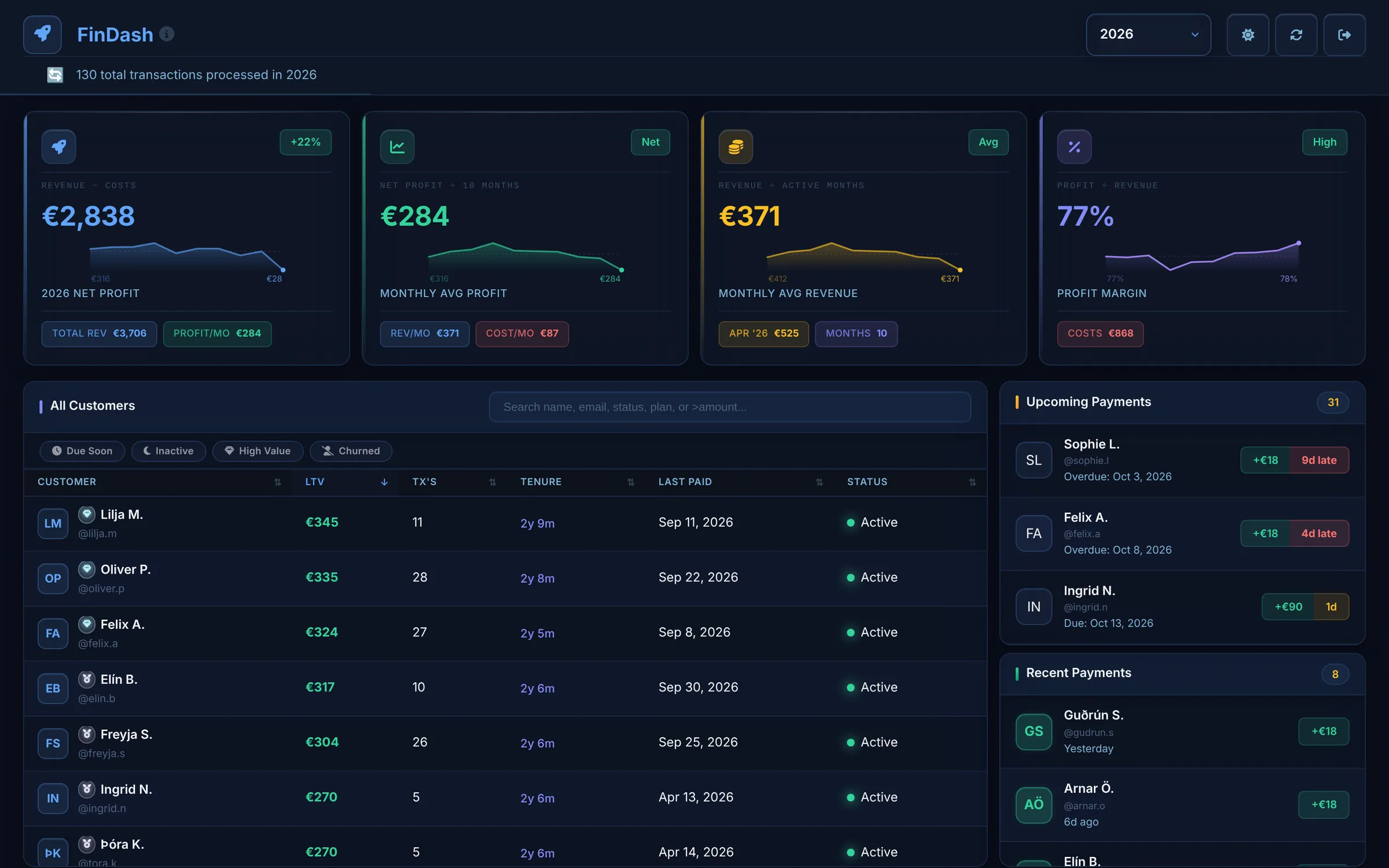Click the FinDash rocket logo icon
This screenshot has width=1389, height=868.
[x=42, y=34]
